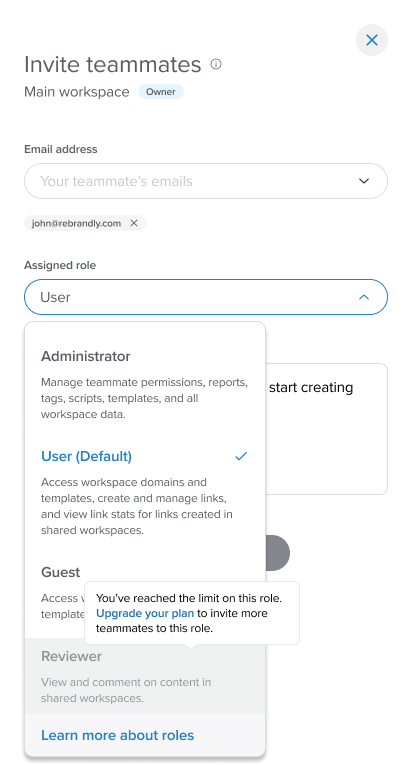This screenshot has width=412, height=765.
Task: Click the john@rebrandly.com chip label
Action: pos(76,223)
